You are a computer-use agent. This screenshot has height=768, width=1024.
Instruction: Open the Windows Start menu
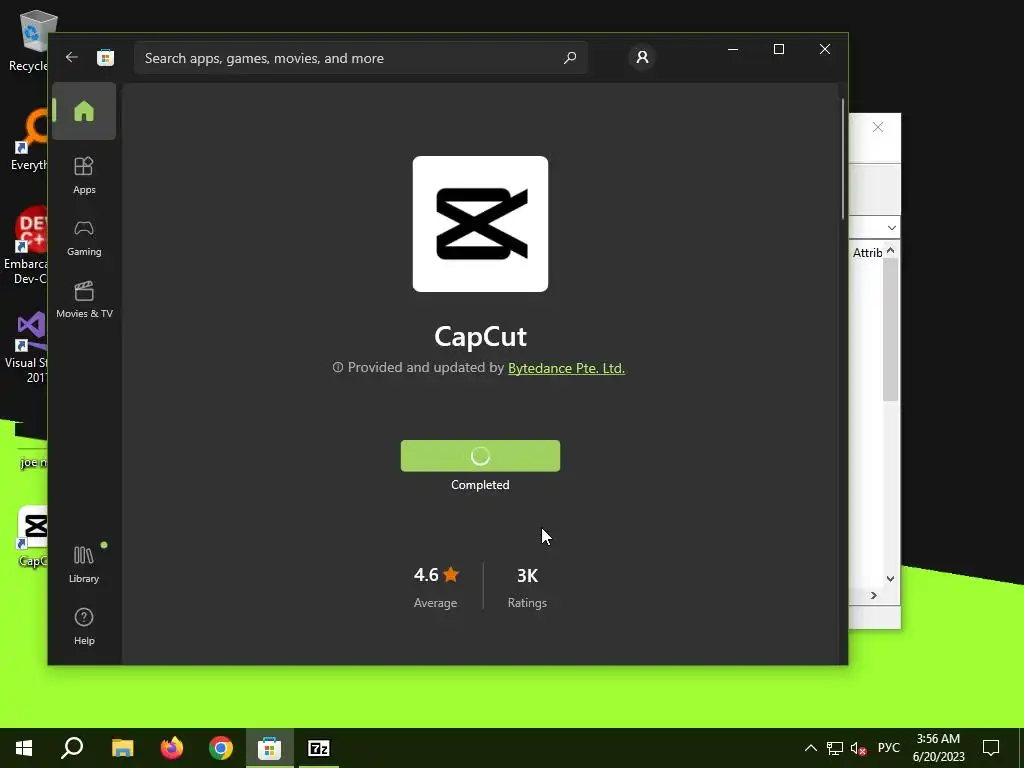[24, 748]
